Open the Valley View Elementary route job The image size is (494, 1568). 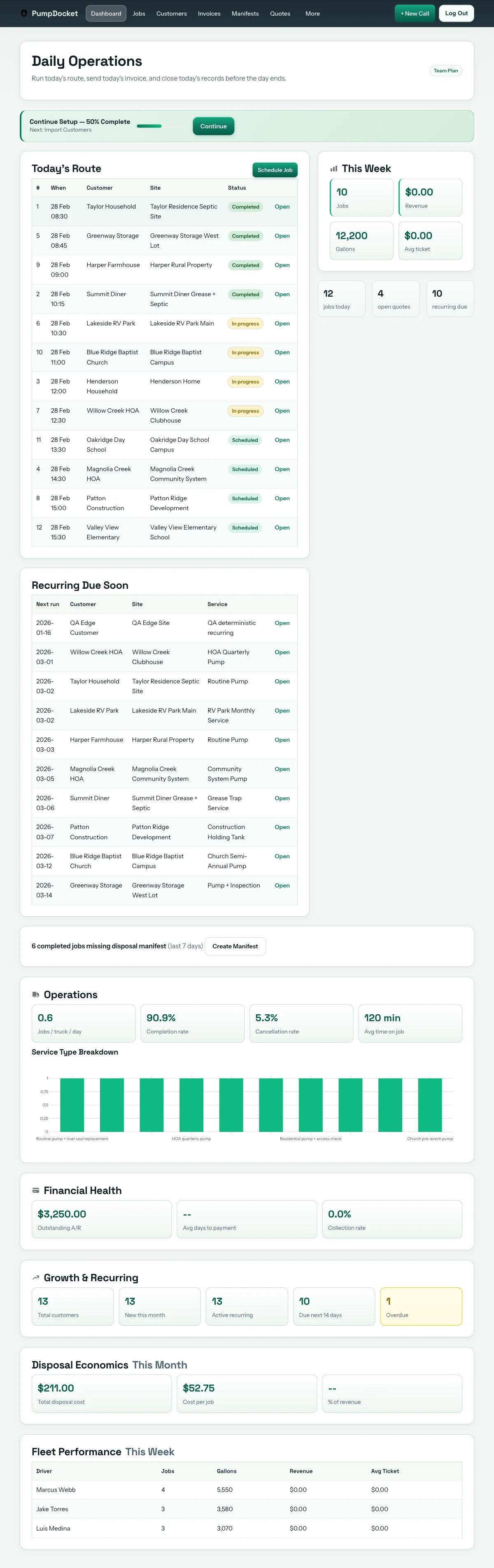click(282, 528)
